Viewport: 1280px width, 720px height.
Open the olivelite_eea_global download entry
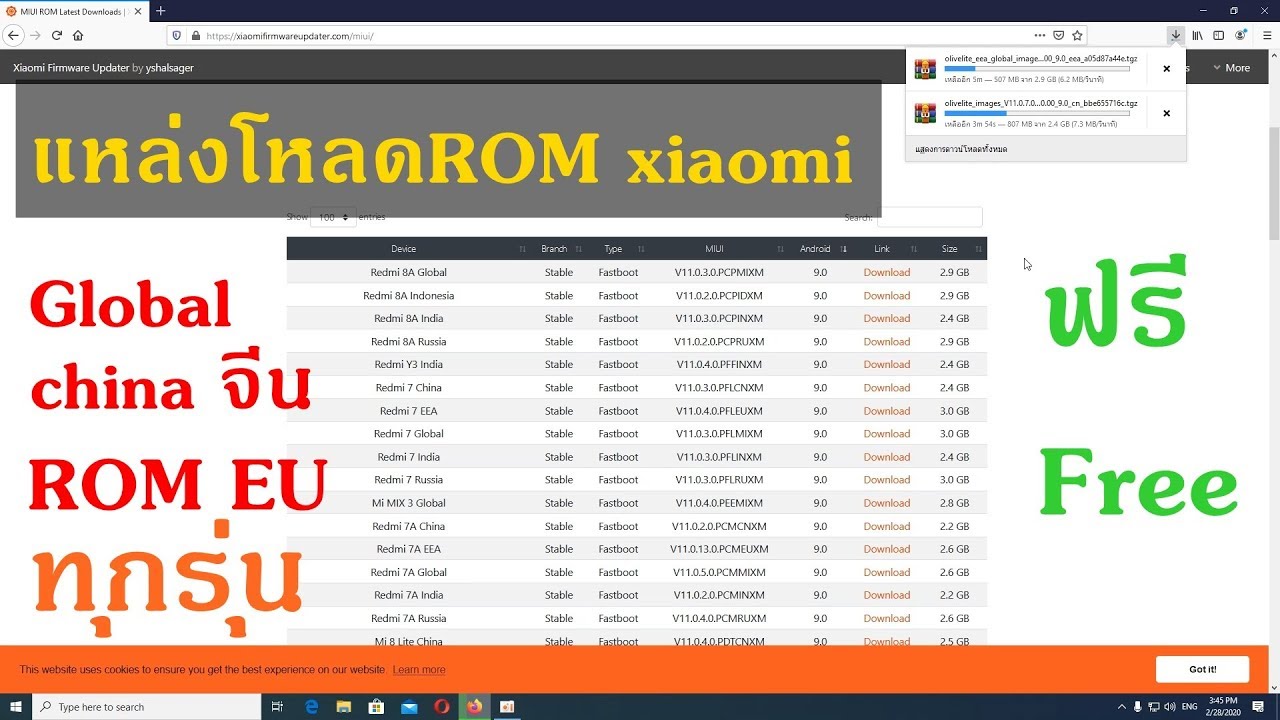[x=1028, y=69]
